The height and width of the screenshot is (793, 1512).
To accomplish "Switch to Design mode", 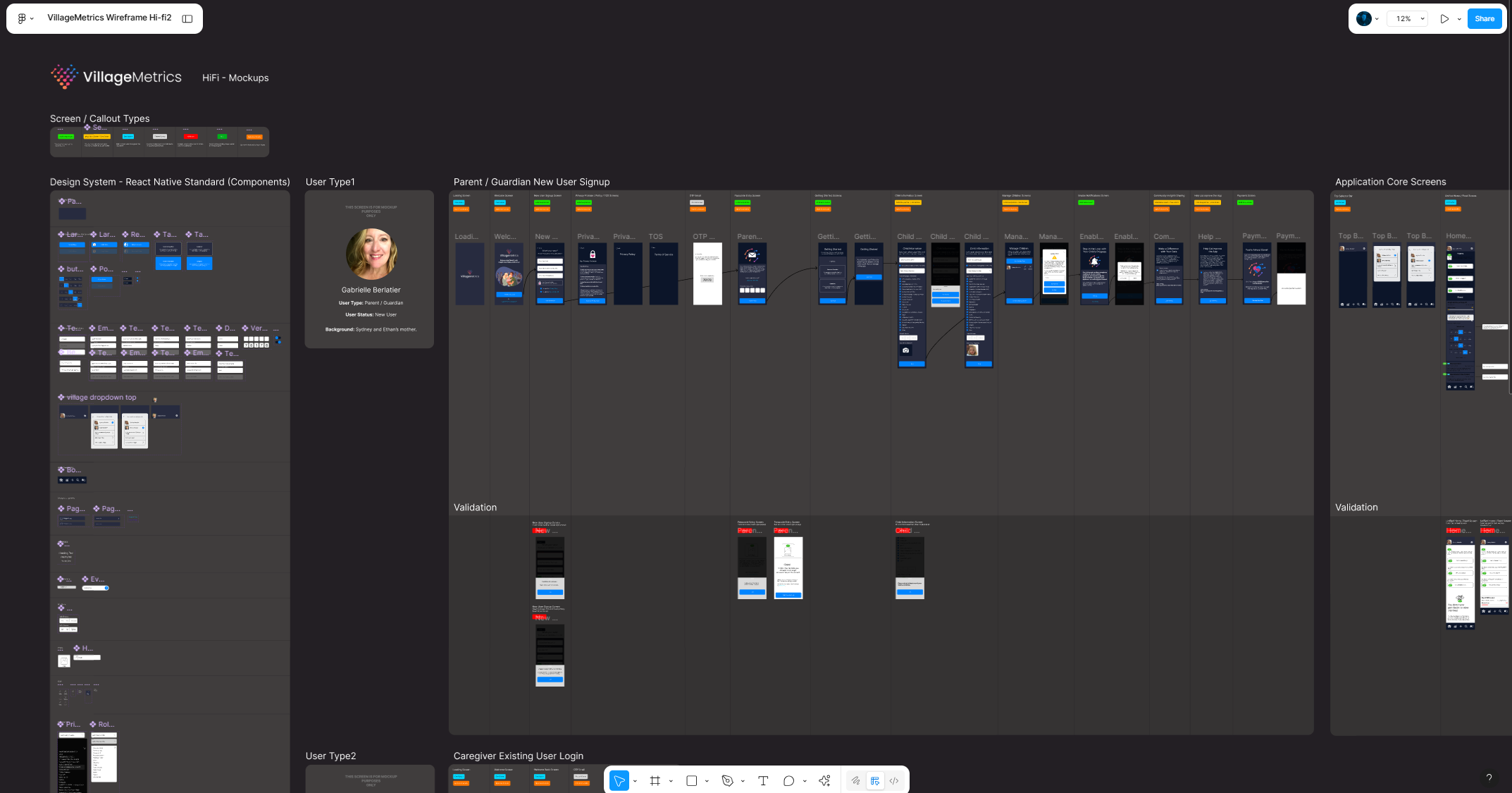I will [x=874, y=780].
